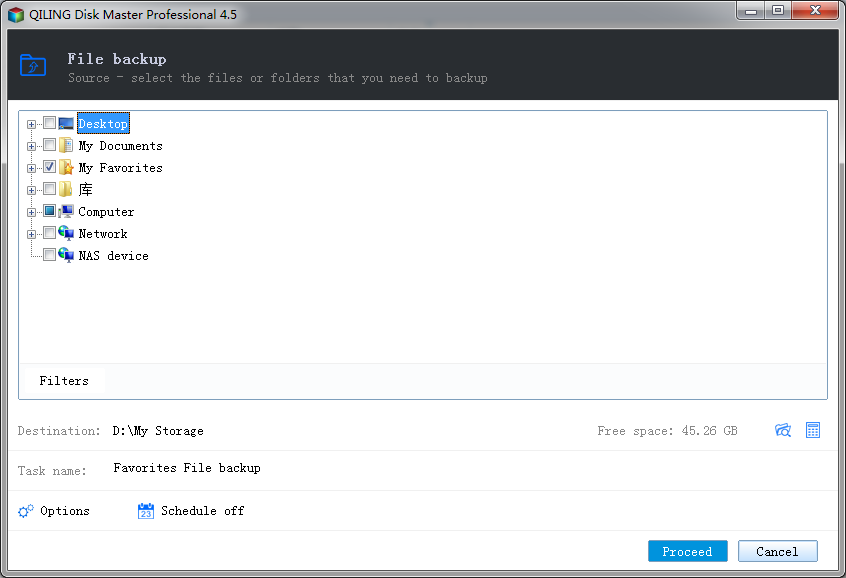Click the QILING logo in the title bar
The image size is (846, 578).
pyautogui.click(x=13, y=11)
